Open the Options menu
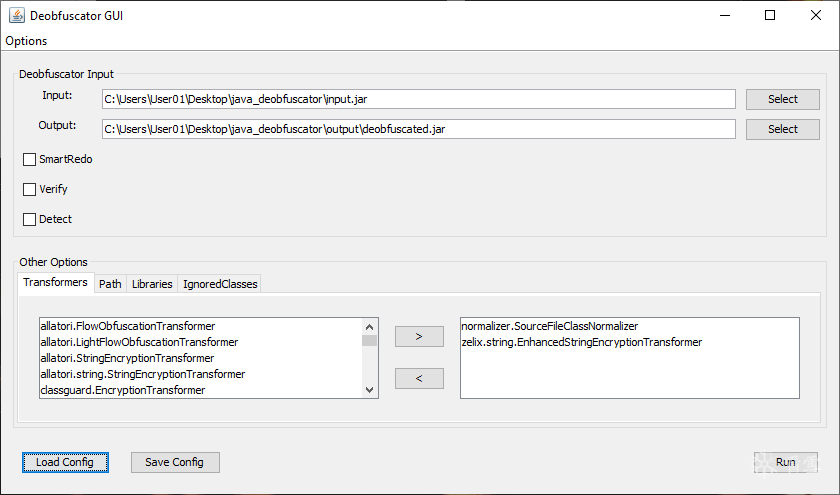This screenshot has height=495, width=840. [x=26, y=41]
